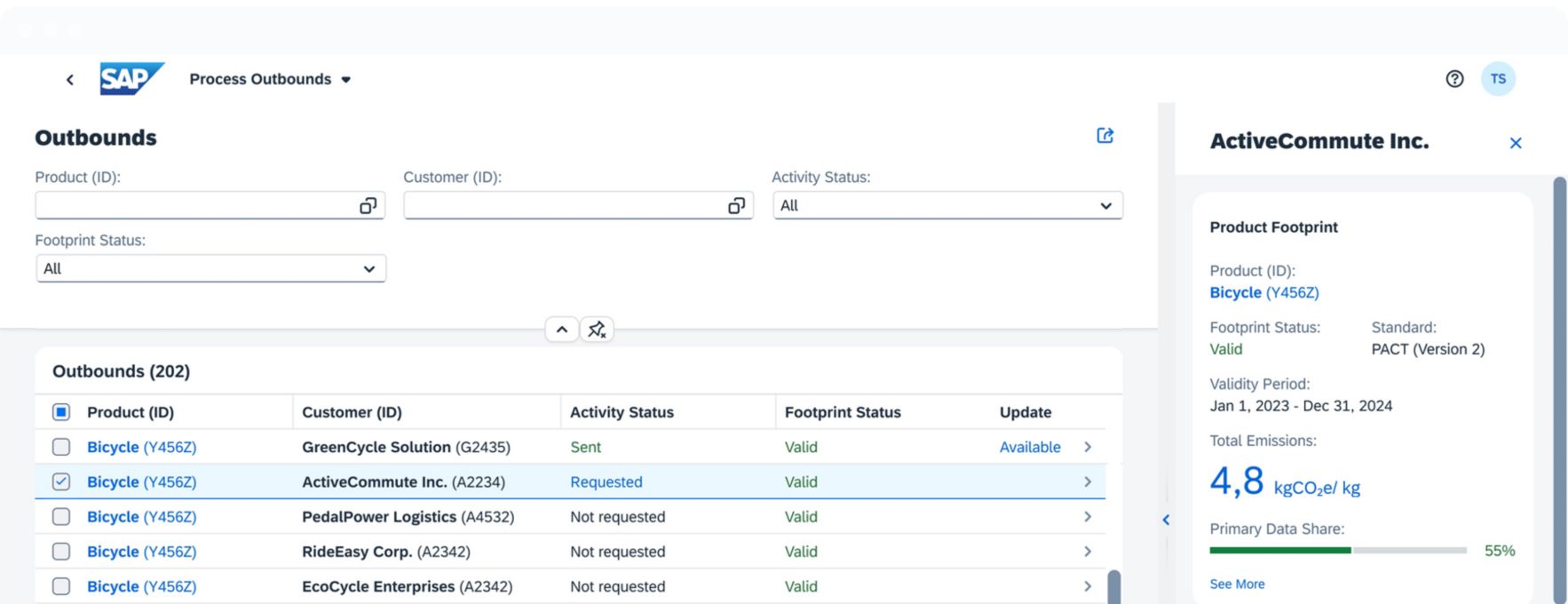1568x604 pixels.
Task: Open value help for Product (ID) field
Action: [368, 206]
